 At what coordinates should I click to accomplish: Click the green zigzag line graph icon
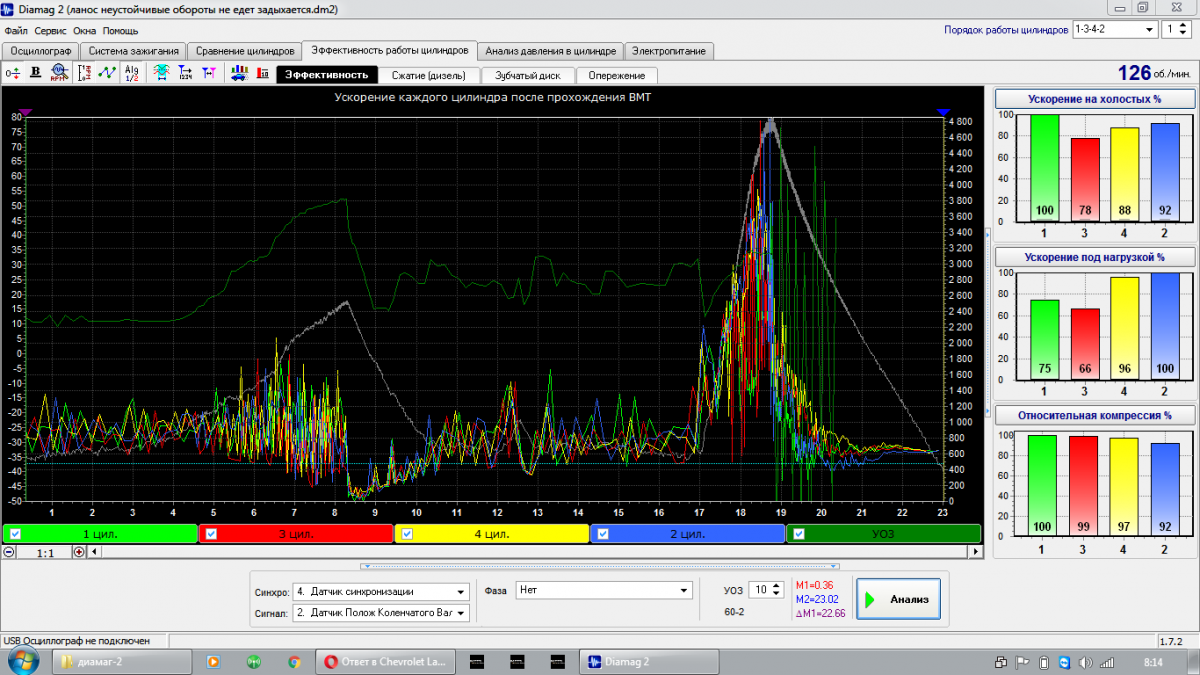point(107,72)
